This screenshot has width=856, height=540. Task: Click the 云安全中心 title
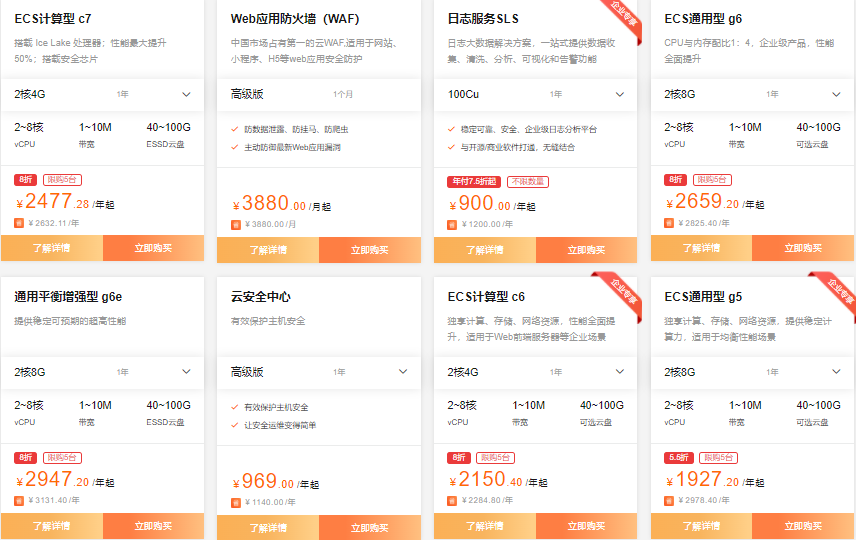tap(261, 296)
